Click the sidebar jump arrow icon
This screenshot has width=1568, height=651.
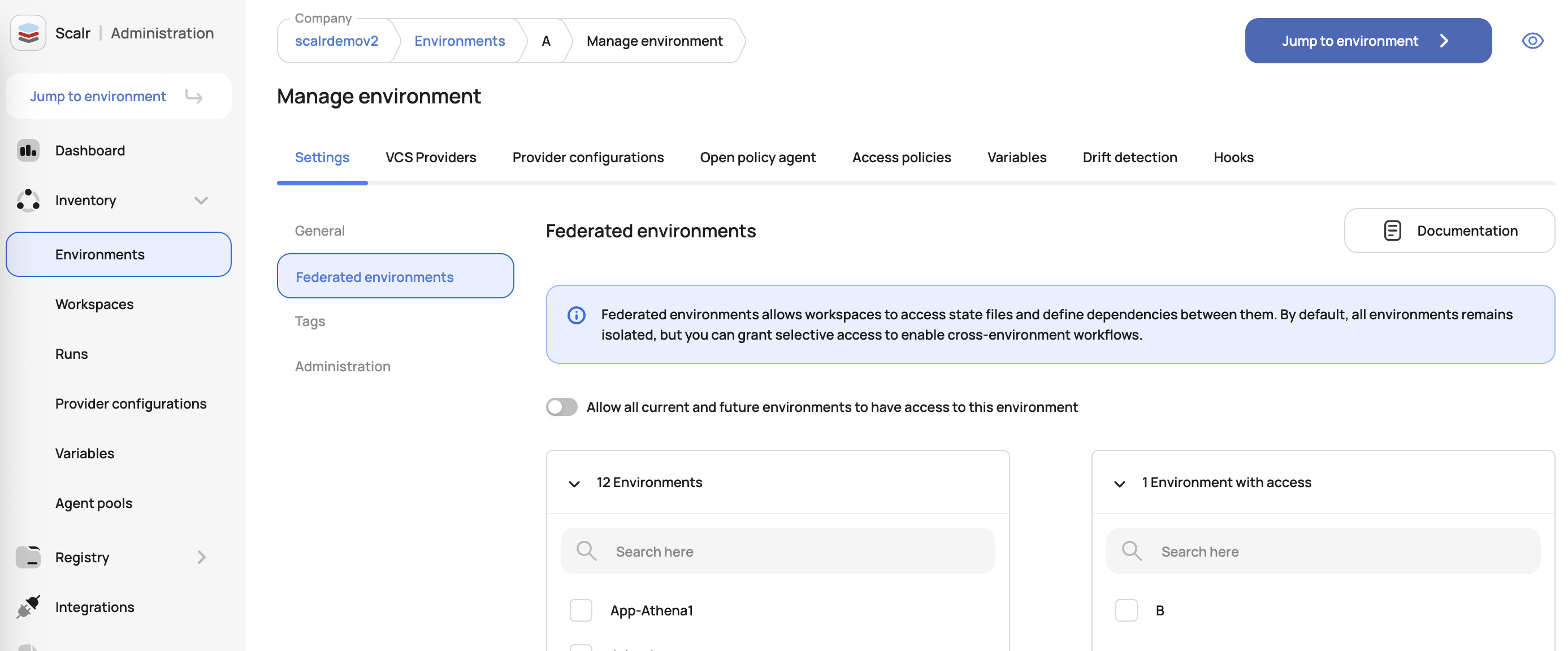tap(193, 96)
